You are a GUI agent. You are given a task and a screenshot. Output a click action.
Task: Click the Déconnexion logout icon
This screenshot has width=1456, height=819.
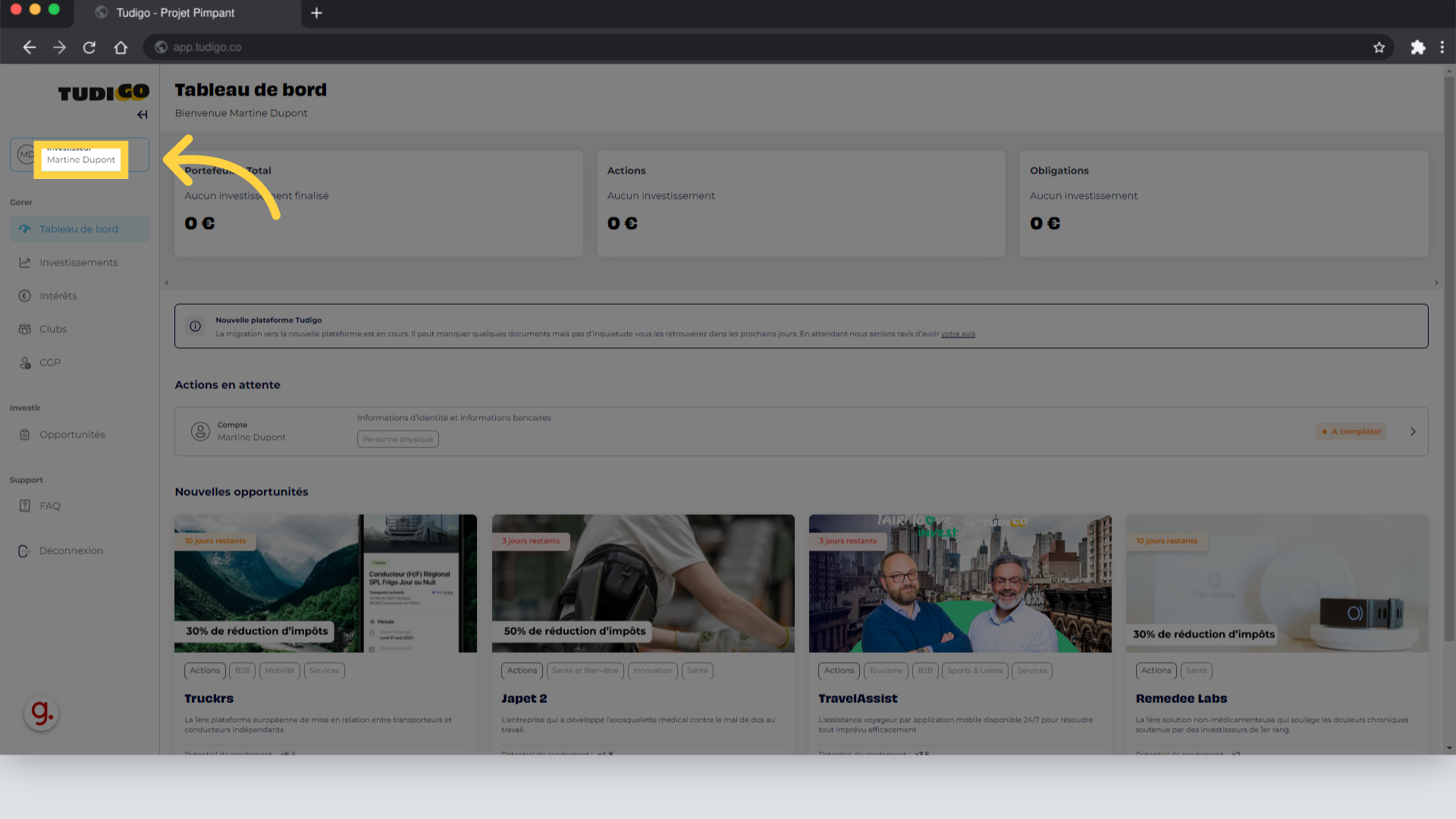click(x=24, y=551)
